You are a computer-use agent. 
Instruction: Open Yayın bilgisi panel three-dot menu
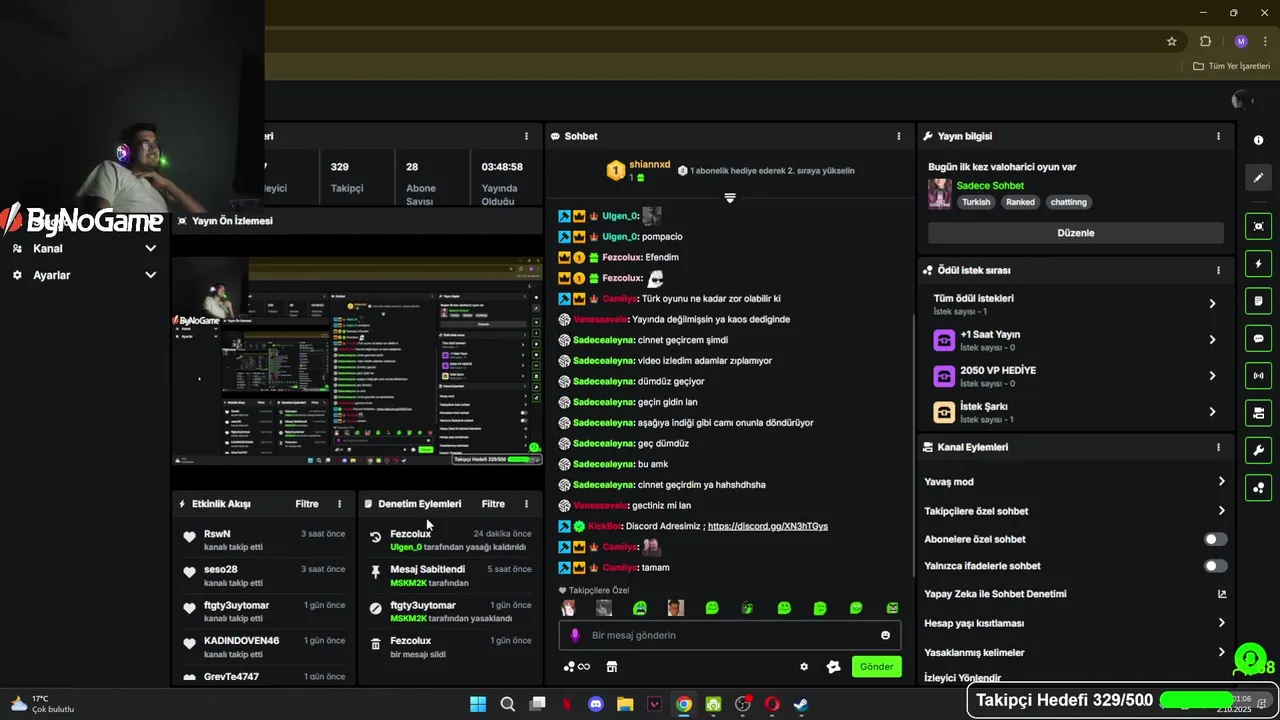click(1218, 136)
